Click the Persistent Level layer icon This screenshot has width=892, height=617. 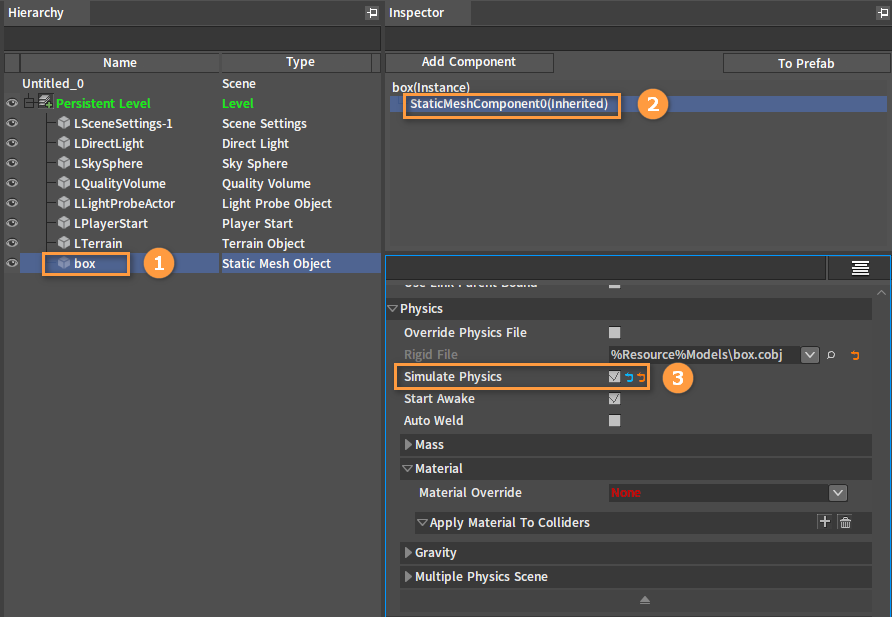pyautogui.click(x=46, y=102)
